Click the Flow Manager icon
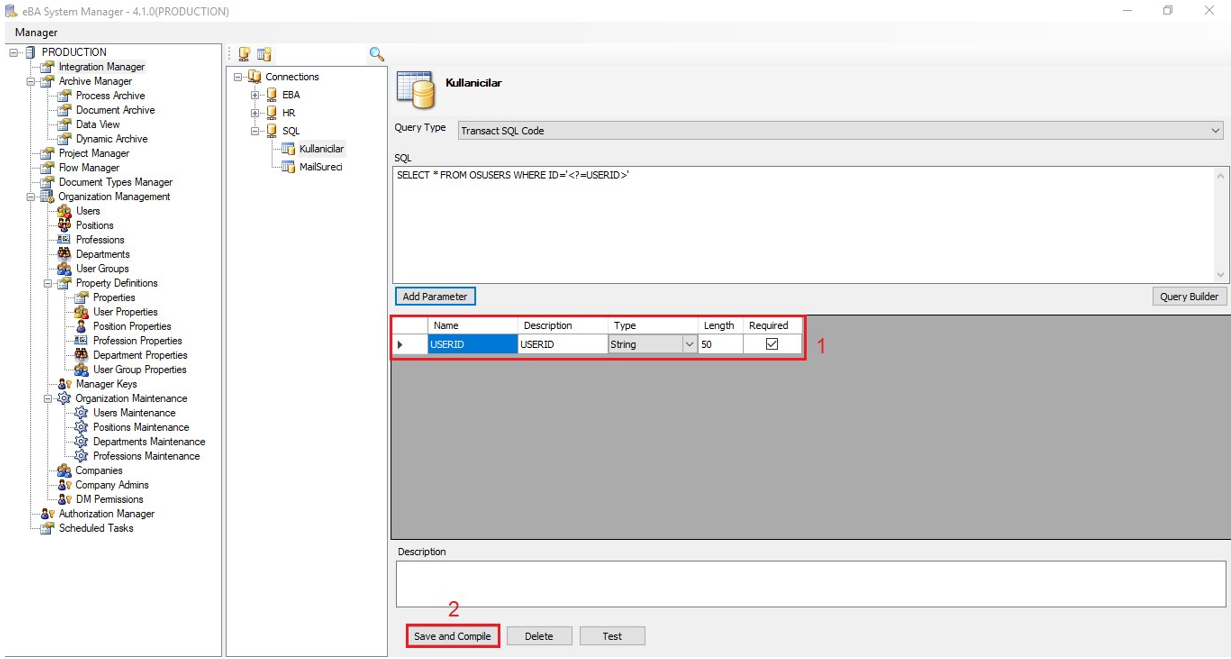This screenshot has height=659, width=1231. (47, 168)
